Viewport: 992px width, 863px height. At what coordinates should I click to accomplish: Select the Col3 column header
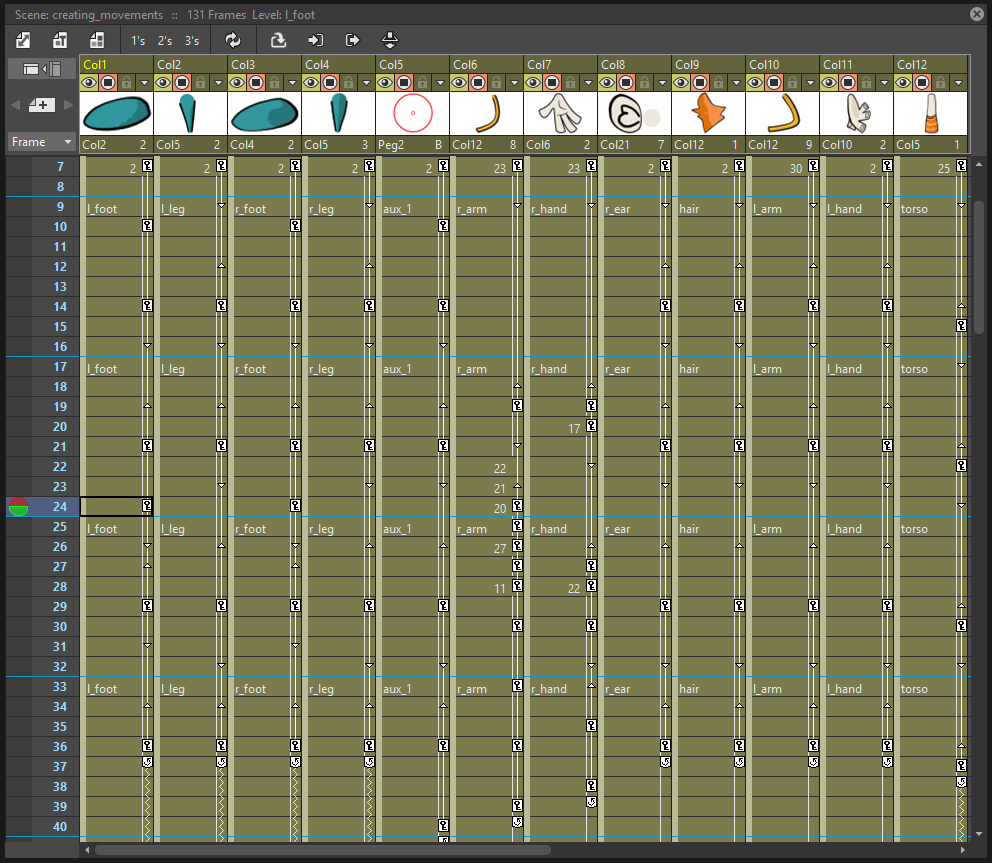click(x=264, y=65)
